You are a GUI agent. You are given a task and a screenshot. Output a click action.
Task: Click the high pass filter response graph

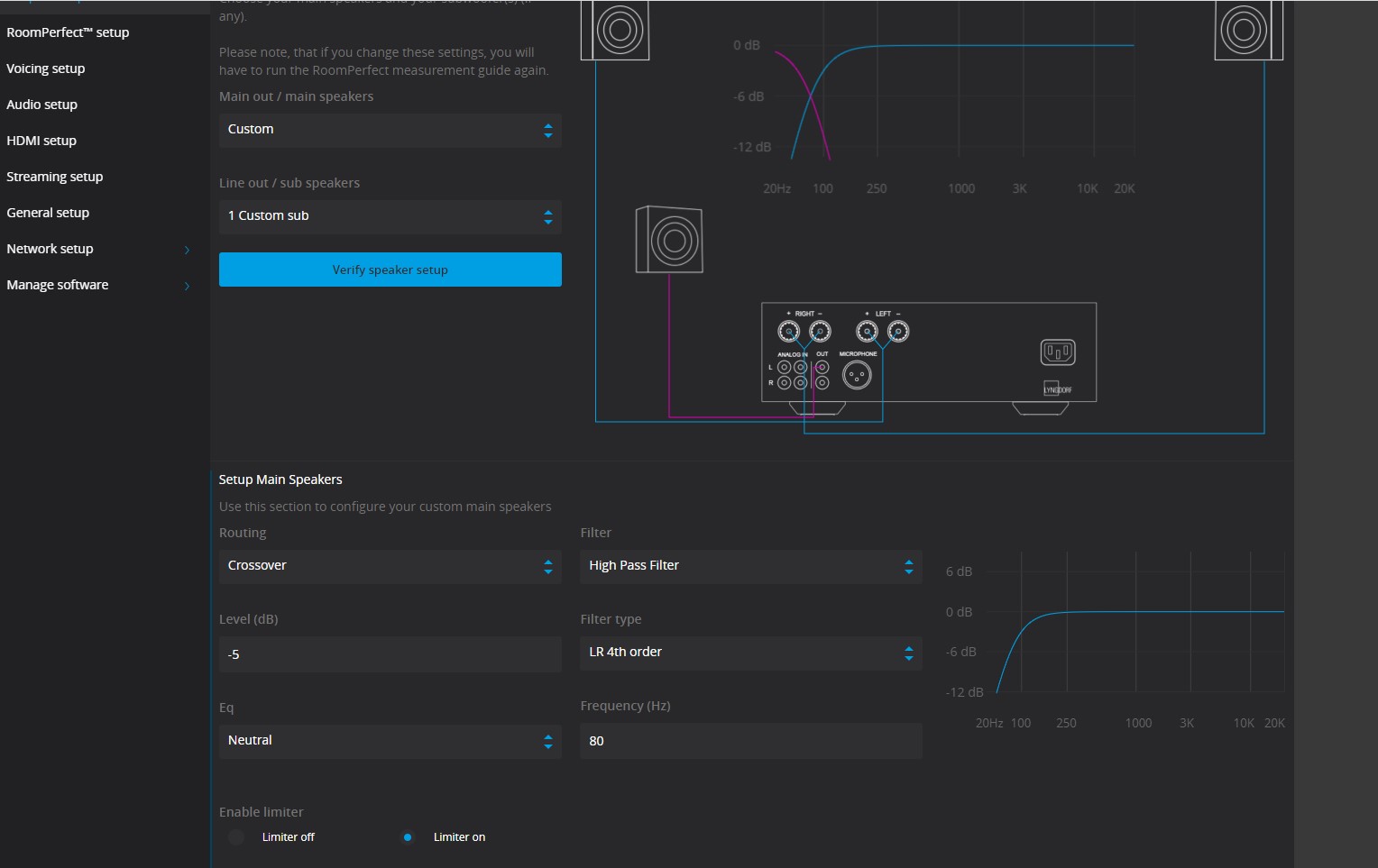click(1115, 640)
